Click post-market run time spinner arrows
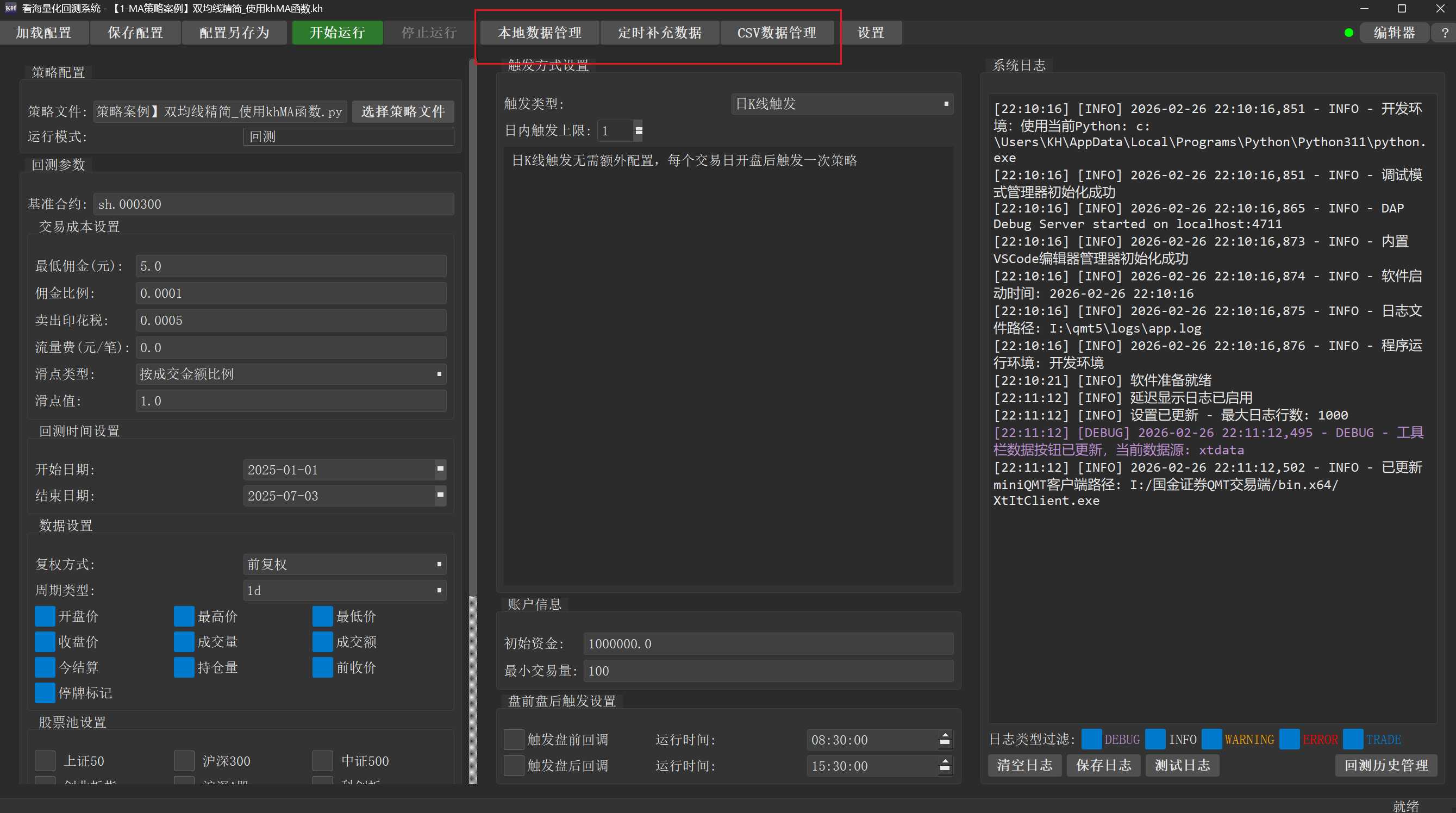Viewport: 1456px width, 813px height. pyautogui.click(x=945, y=766)
